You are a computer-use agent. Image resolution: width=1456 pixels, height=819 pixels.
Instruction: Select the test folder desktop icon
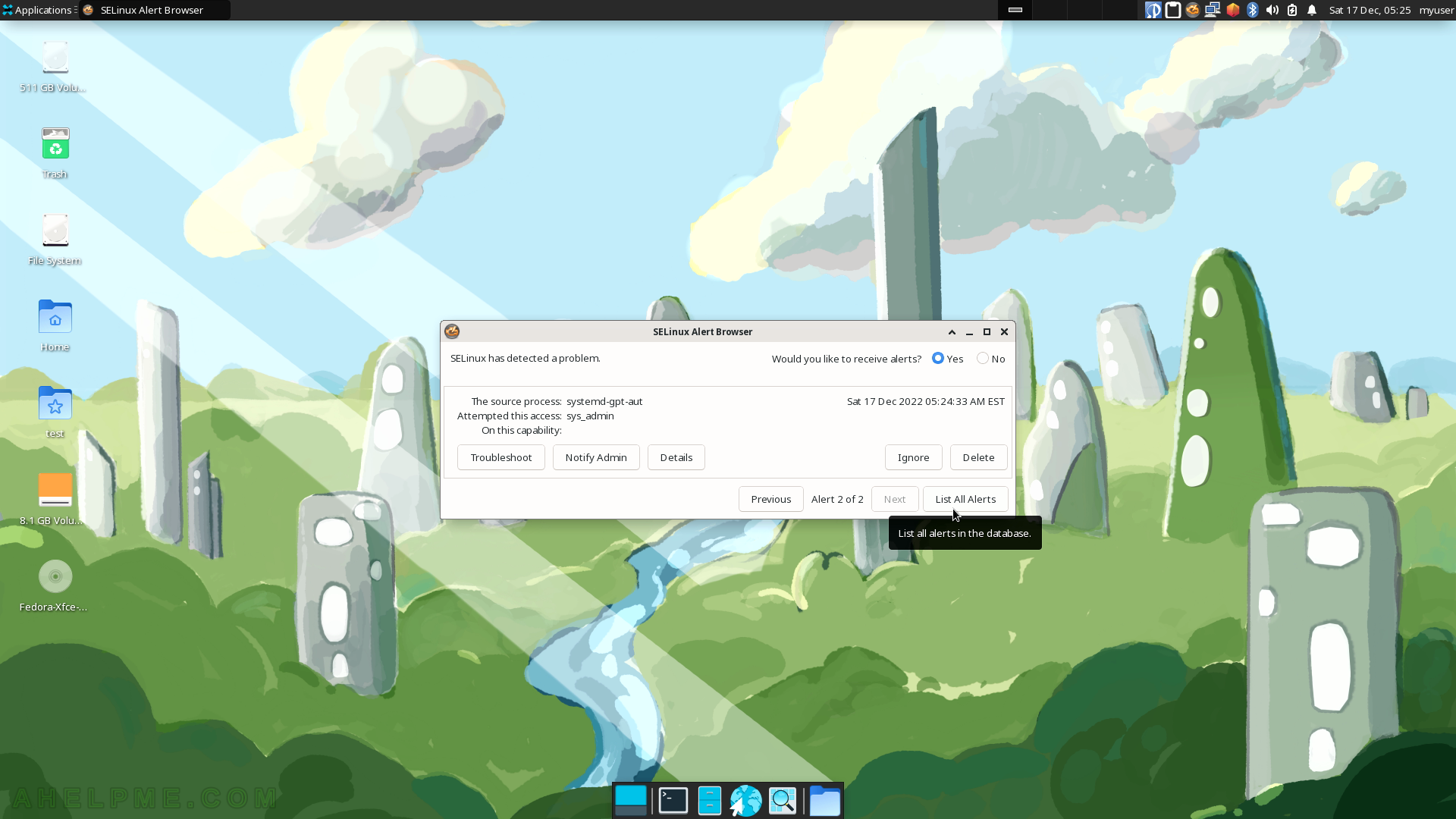click(55, 413)
